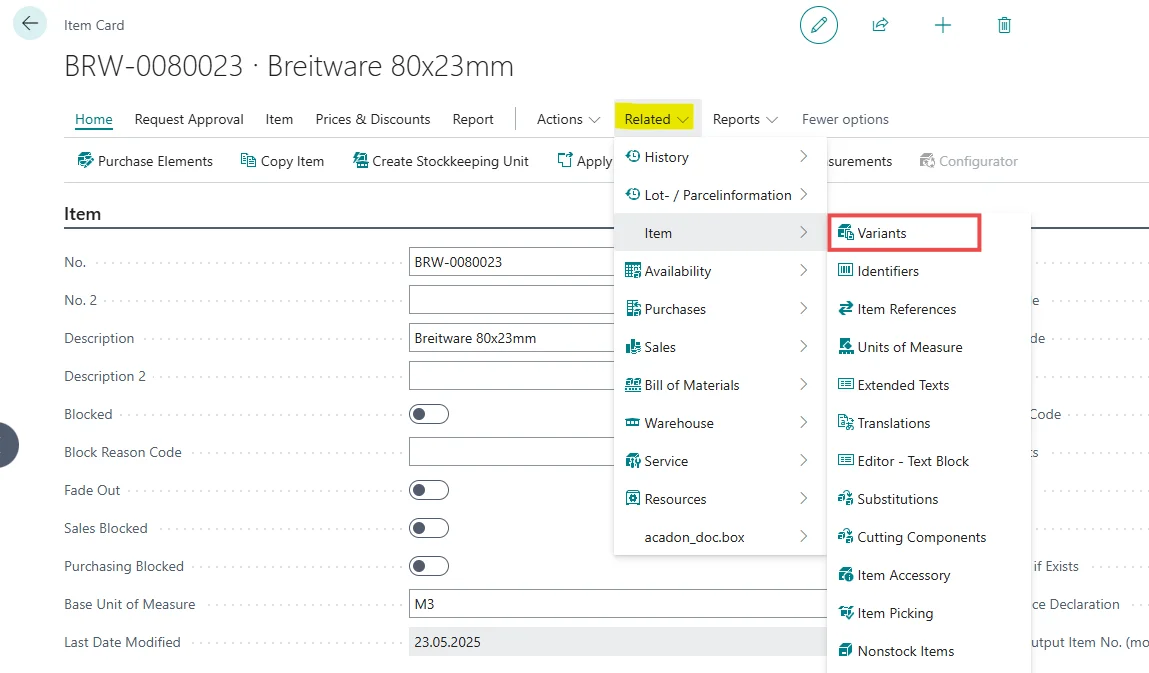Open the Actions dropdown
The image size is (1149, 673).
[x=567, y=119]
